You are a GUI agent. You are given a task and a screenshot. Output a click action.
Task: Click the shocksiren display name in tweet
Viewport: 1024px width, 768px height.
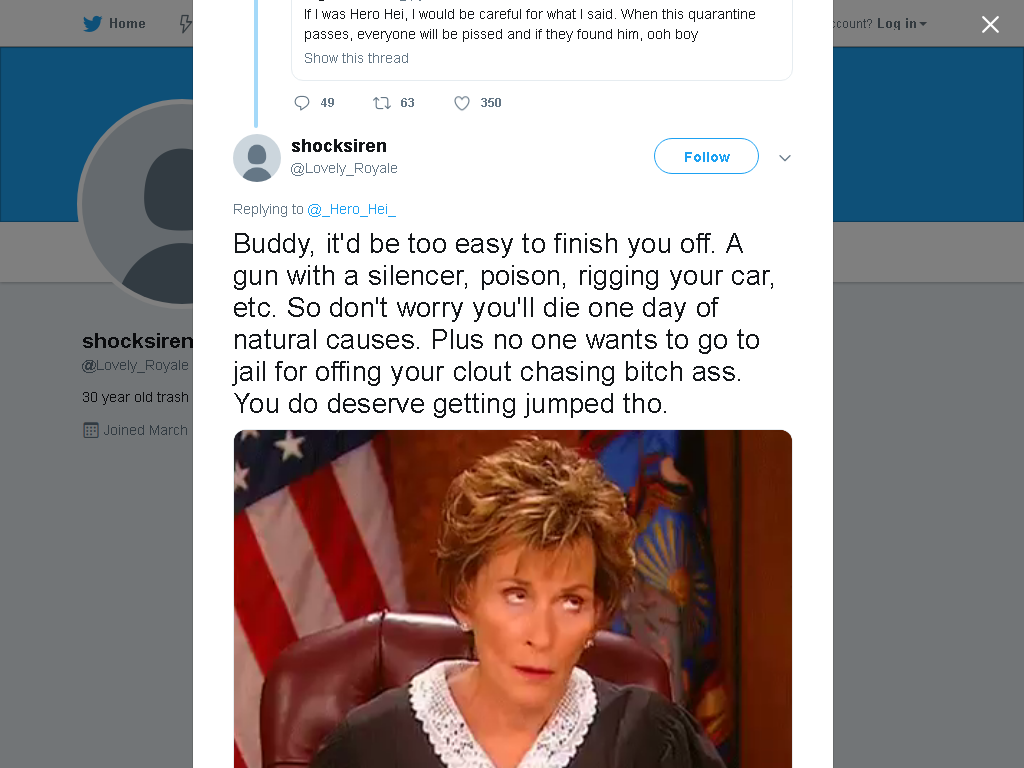[338, 146]
